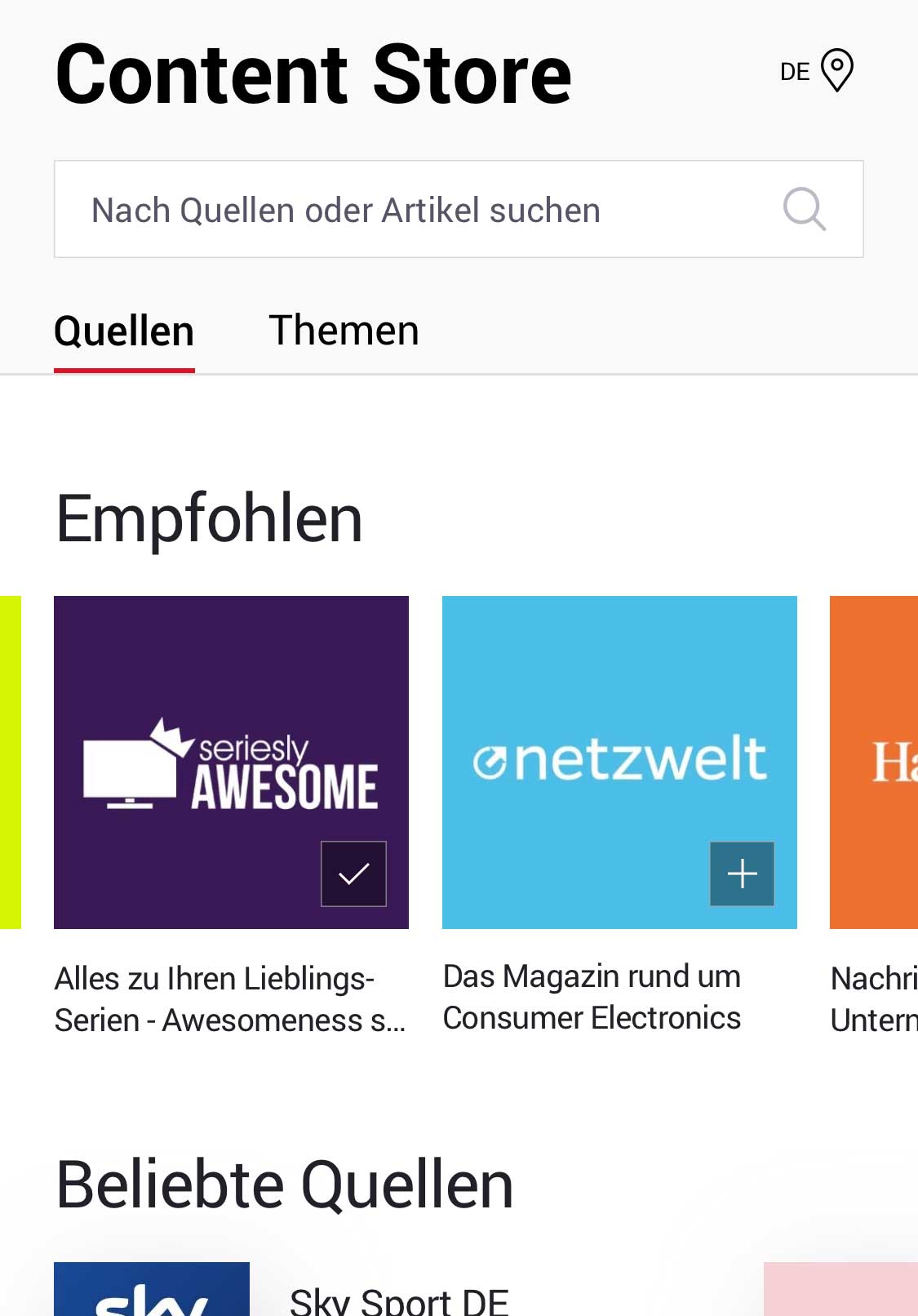This screenshot has width=918, height=1316.
Task: Open the orange partially visible source tile
Action: 874,762
